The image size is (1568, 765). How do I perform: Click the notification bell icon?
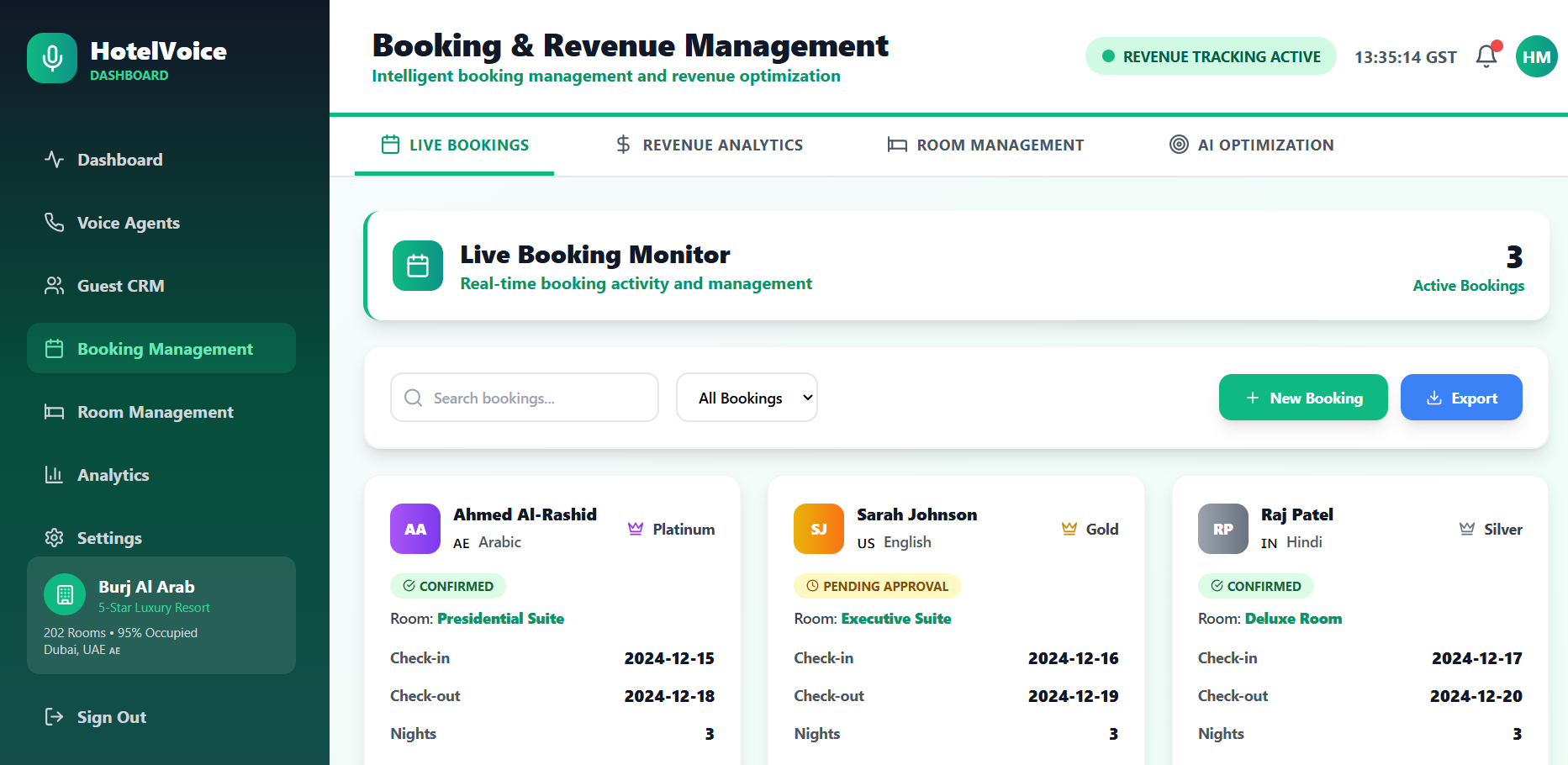(1486, 56)
